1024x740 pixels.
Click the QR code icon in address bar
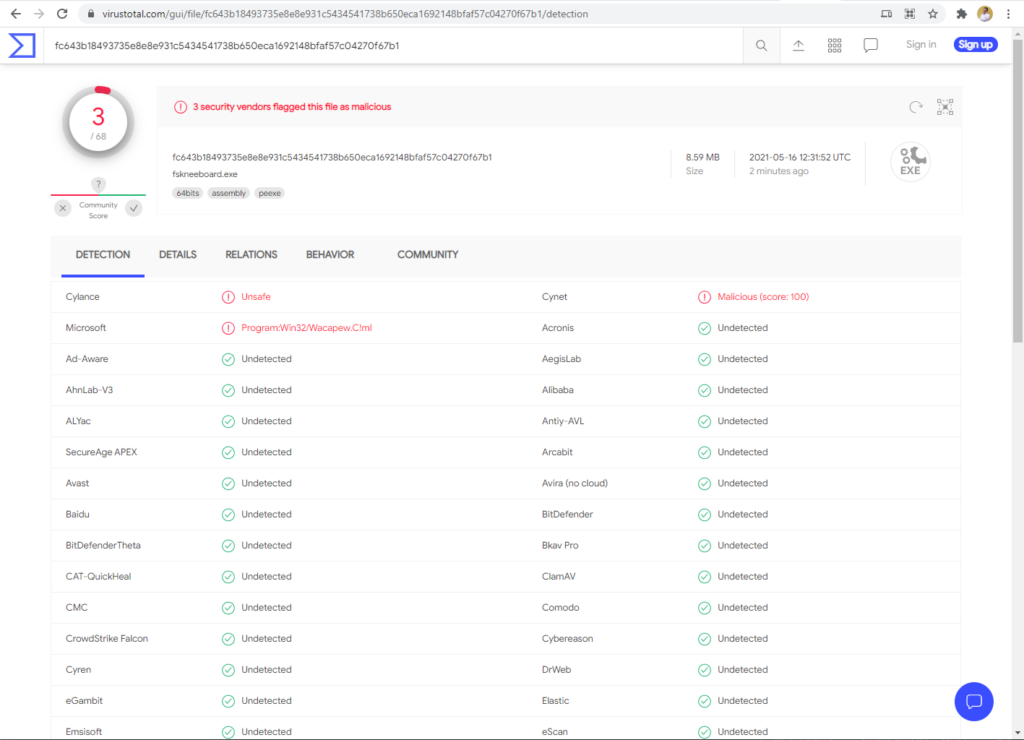pos(910,14)
